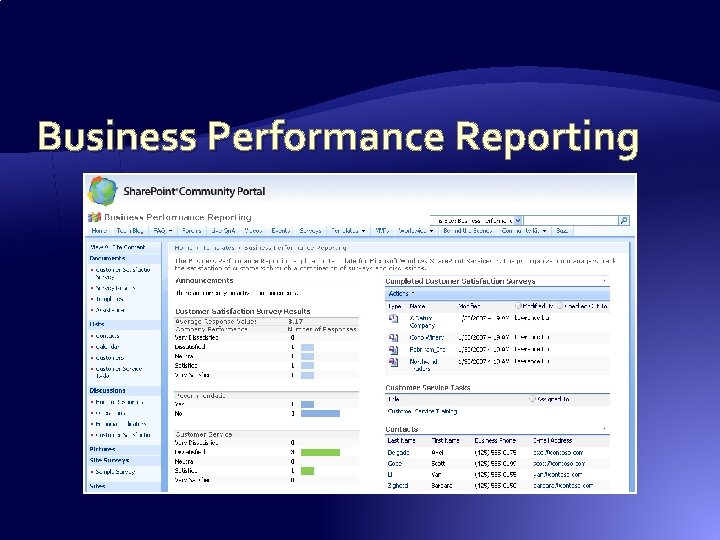Open Customer Satisfaction Survey in the sidebar
Image resolution: width=720 pixels, height=540 pixels.
123,273
